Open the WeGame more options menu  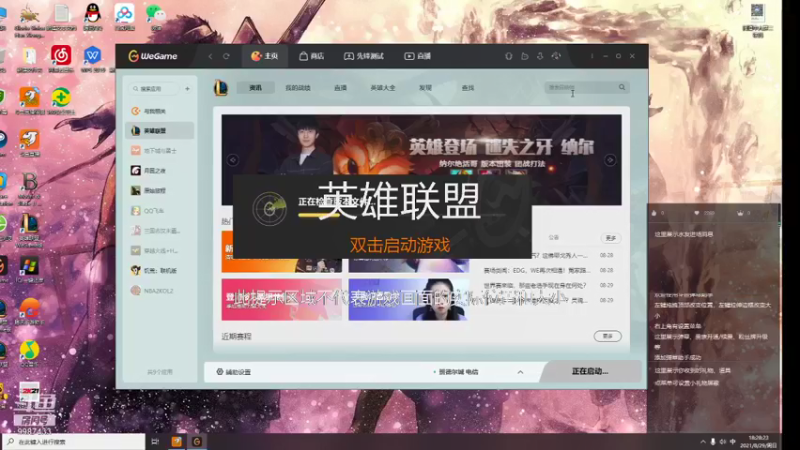pos(592,56)
